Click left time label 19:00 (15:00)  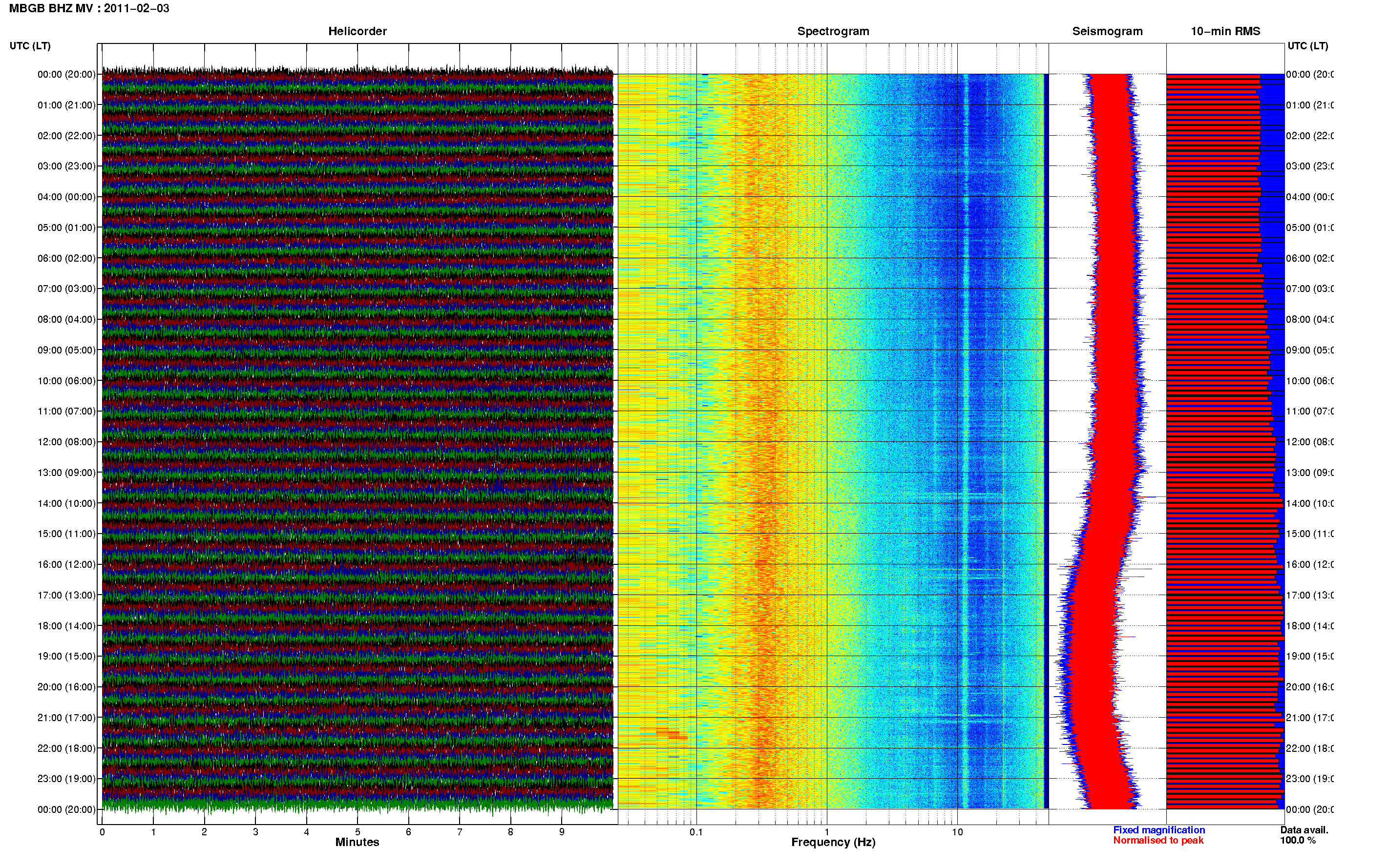66,657
